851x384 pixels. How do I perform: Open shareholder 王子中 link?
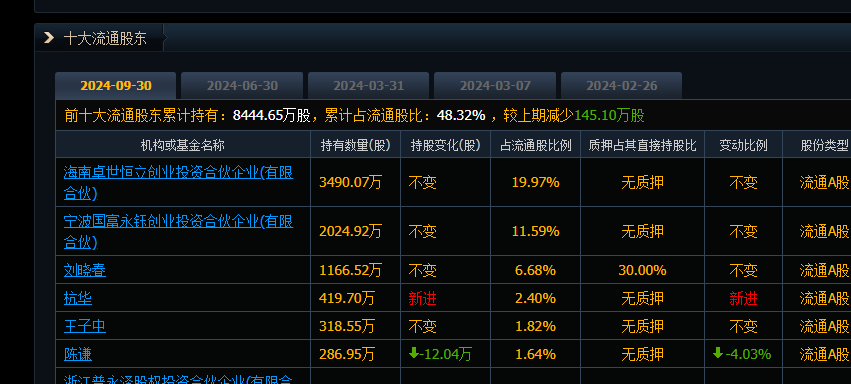(x=85, y=326)
